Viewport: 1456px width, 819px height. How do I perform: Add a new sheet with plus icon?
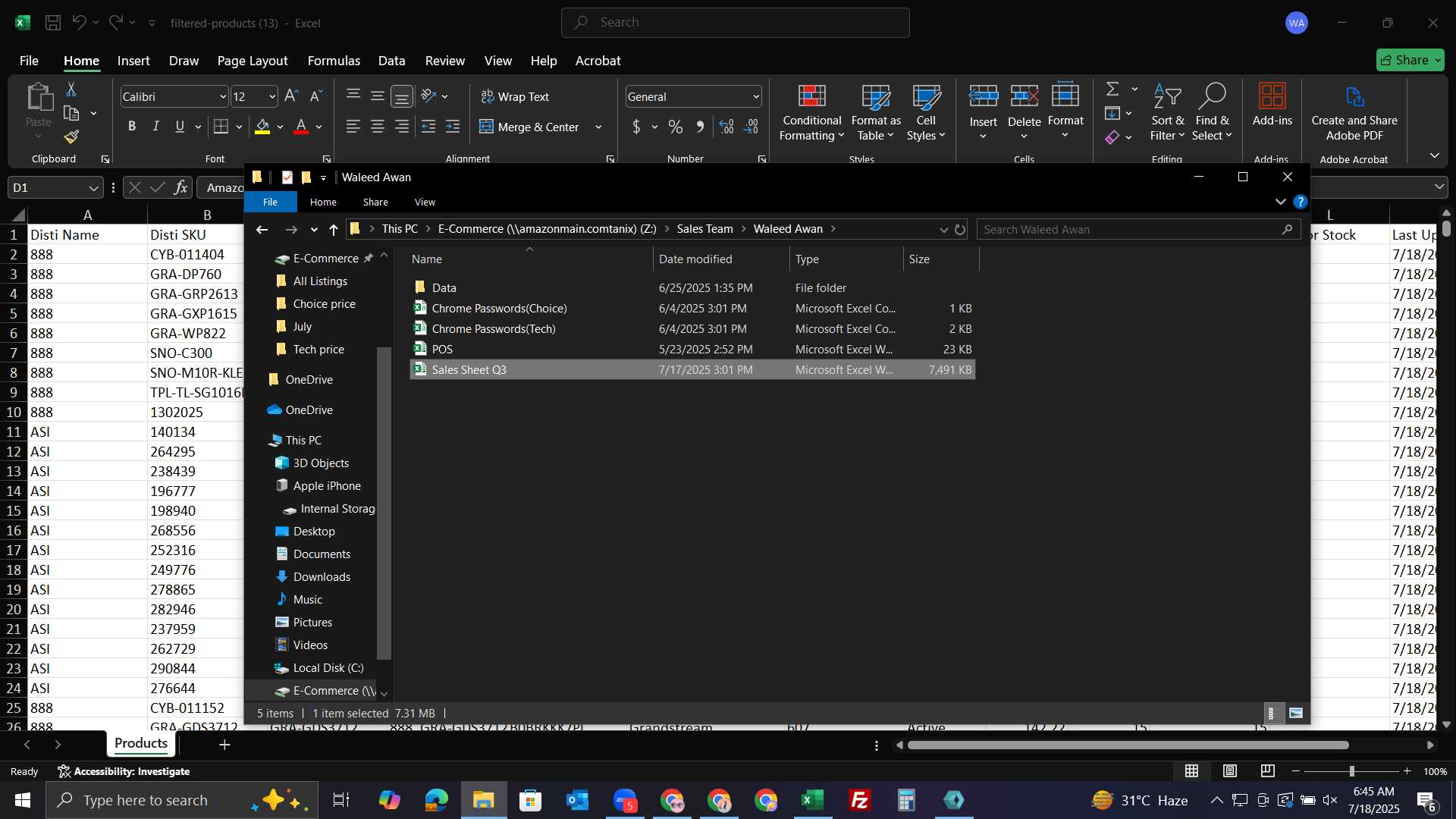[224, 745]
